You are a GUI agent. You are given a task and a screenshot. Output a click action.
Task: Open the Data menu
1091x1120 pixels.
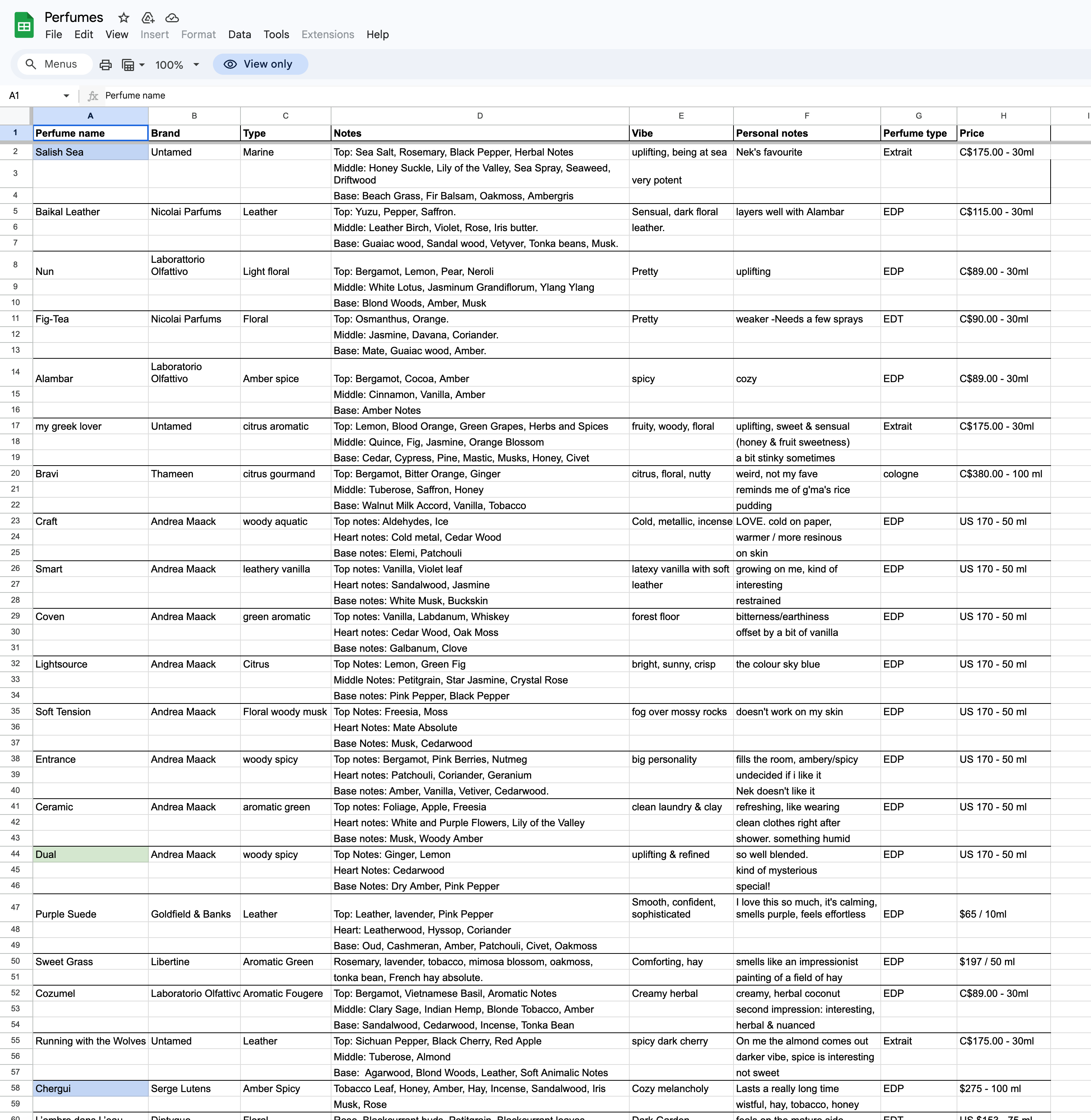point(239,34)
